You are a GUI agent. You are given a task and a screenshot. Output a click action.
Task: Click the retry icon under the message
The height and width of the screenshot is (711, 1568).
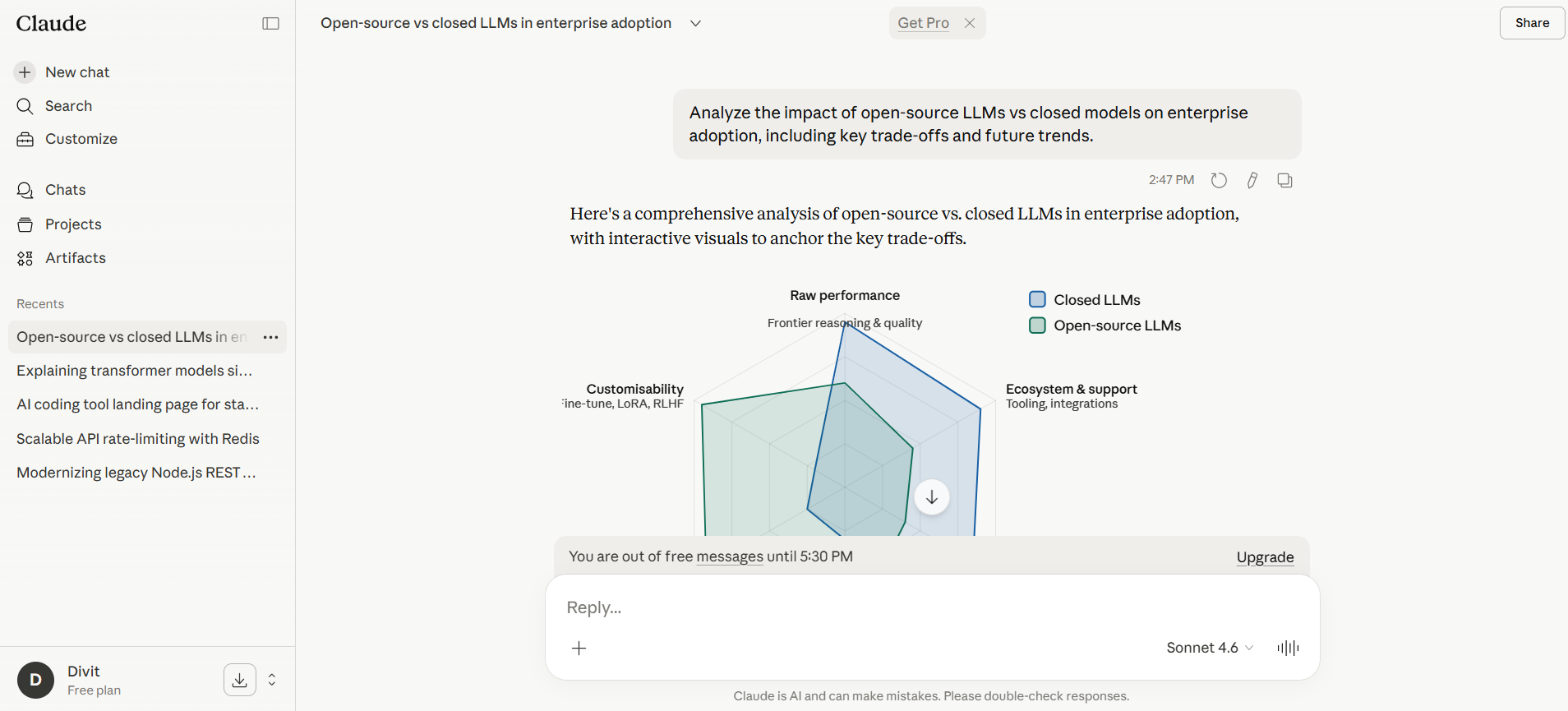click(1219, 180)
